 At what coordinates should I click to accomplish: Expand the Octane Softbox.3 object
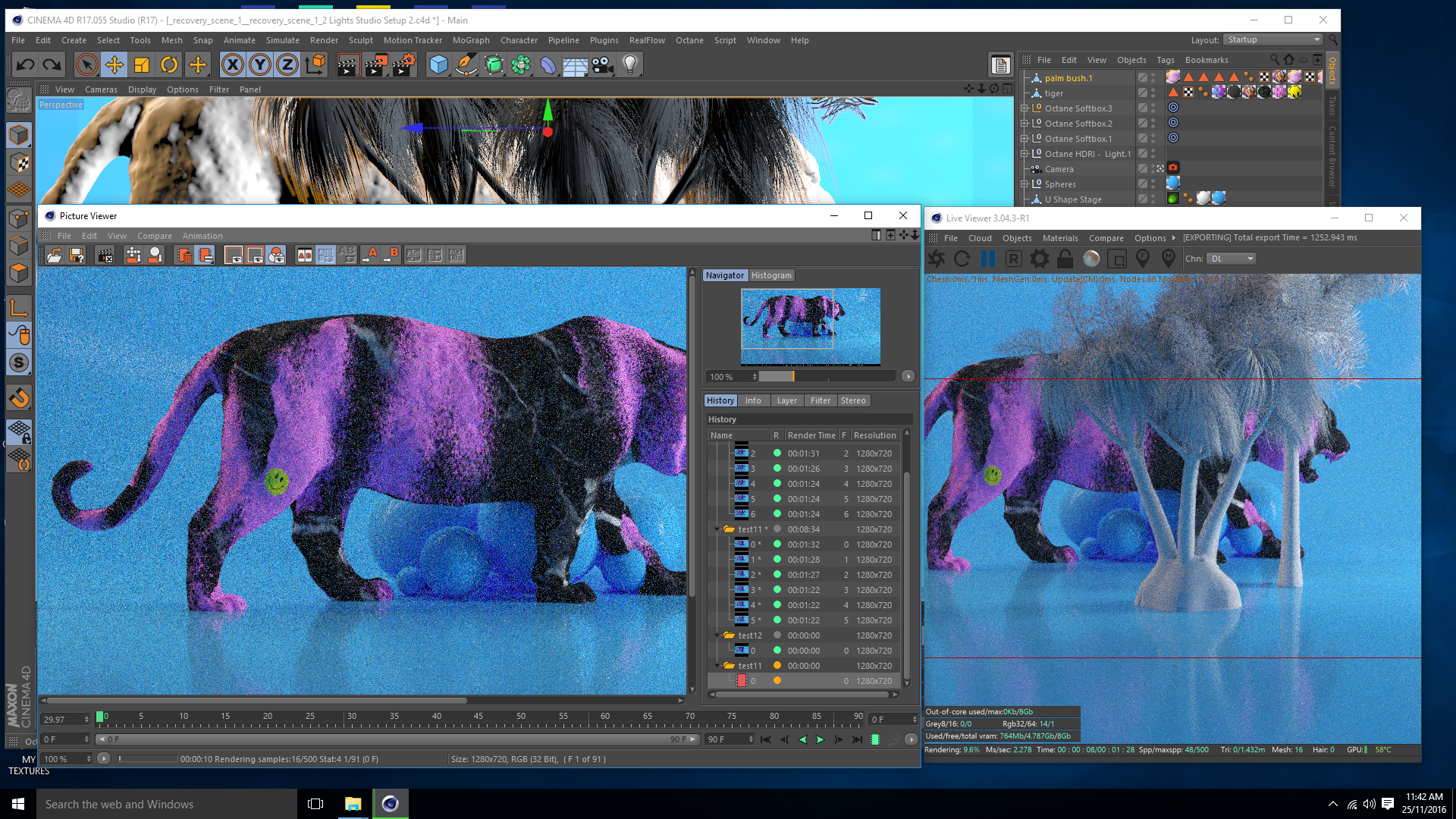pos(1025,108)
